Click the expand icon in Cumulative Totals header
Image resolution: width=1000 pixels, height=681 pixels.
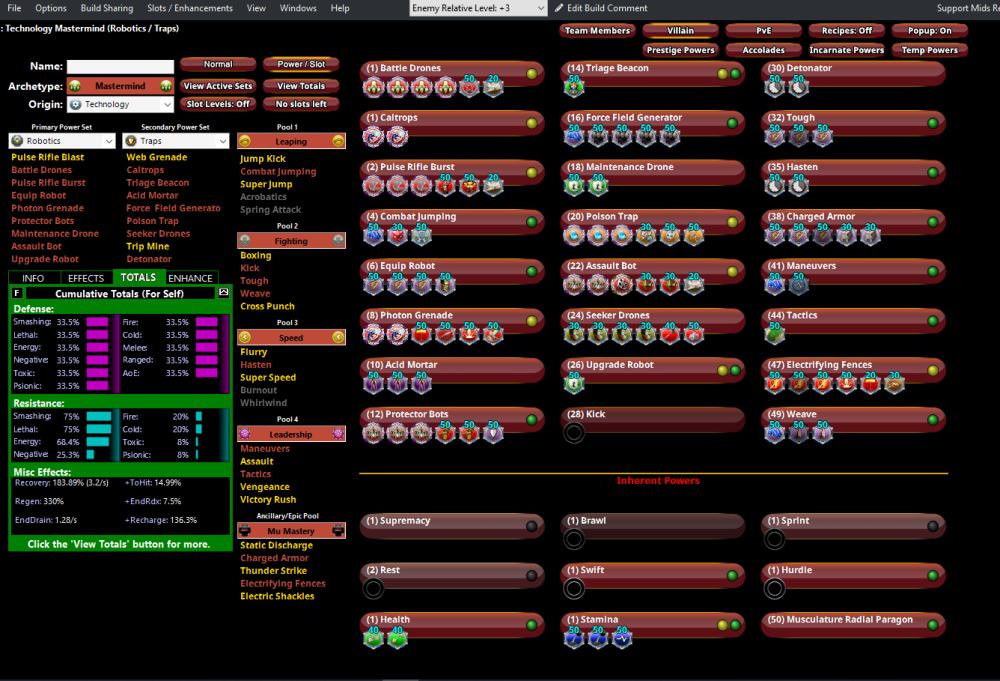223,293
